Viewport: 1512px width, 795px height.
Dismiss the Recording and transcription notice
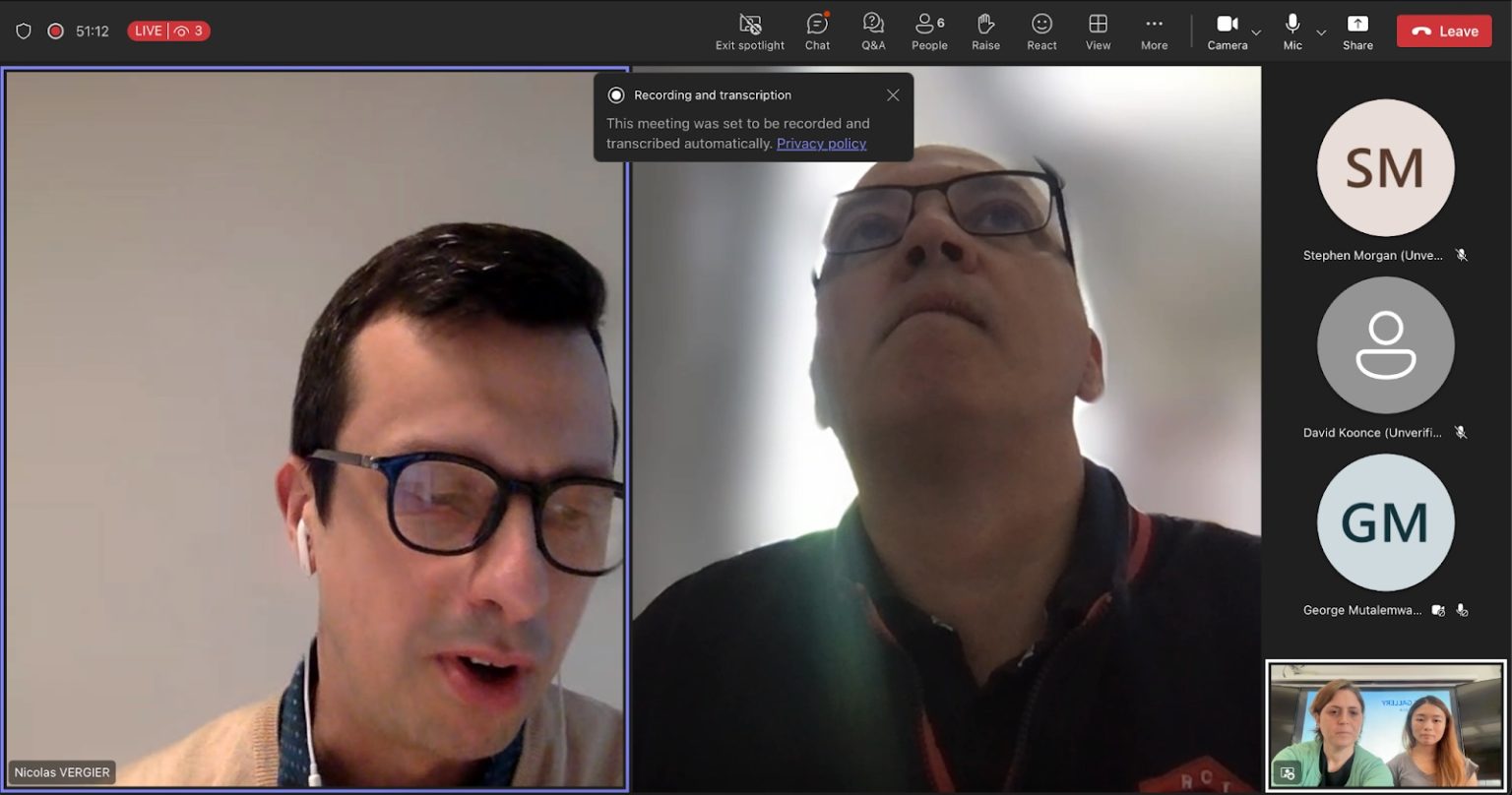(893, 95)
